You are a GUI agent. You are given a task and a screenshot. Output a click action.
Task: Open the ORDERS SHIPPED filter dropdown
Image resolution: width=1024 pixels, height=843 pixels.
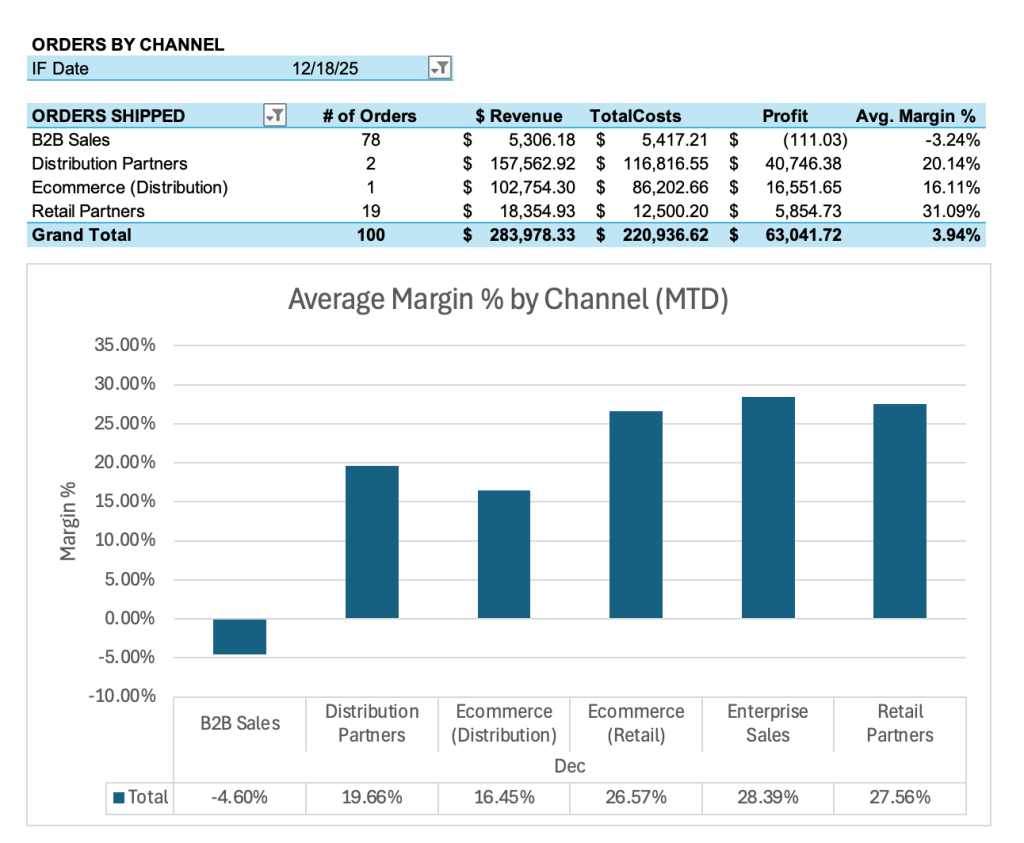pyautogui.click(x=274, y=116)
